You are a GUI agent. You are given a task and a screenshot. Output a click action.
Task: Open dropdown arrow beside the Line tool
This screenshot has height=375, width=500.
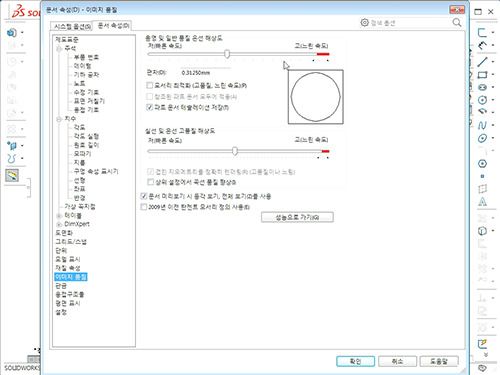pos(493,62)
